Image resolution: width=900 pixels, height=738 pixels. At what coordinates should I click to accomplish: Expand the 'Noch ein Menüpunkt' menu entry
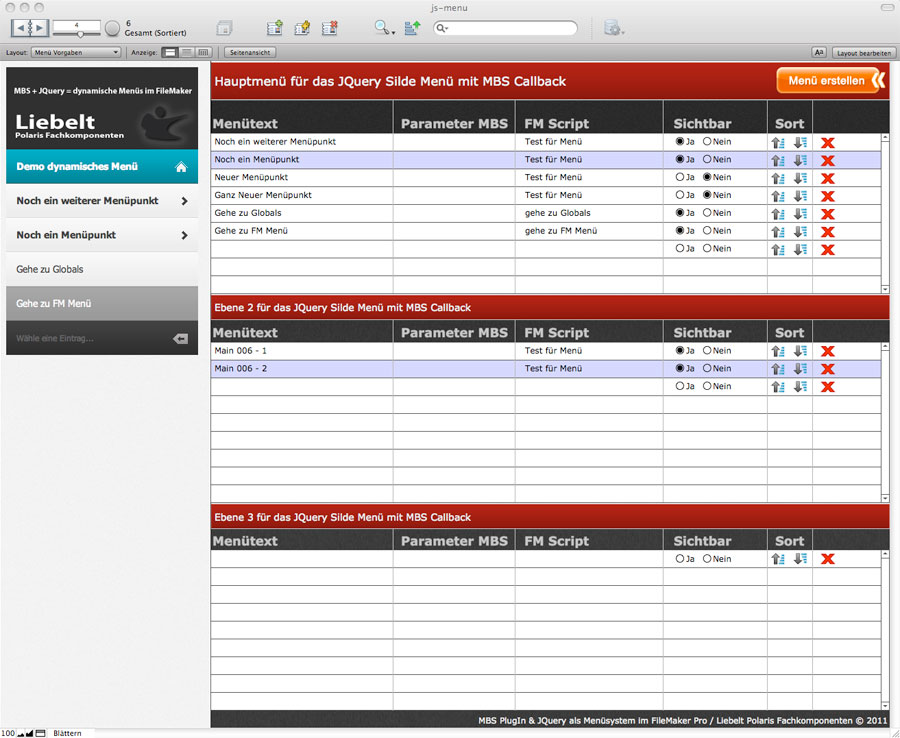[184, 236]
